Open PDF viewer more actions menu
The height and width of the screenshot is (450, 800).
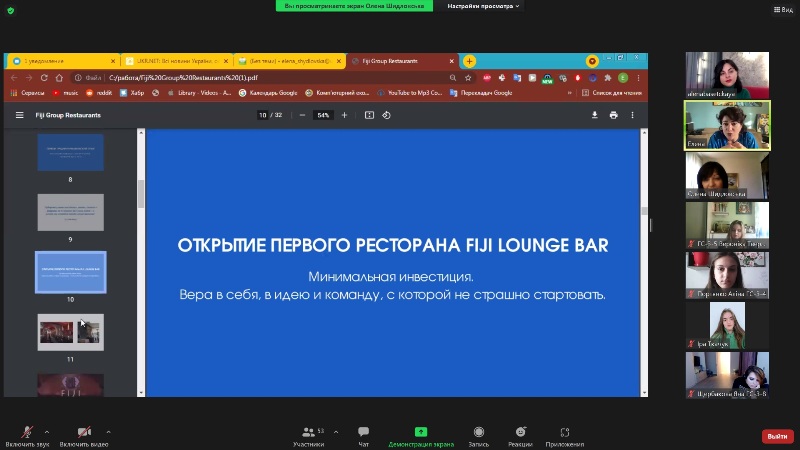632,115
